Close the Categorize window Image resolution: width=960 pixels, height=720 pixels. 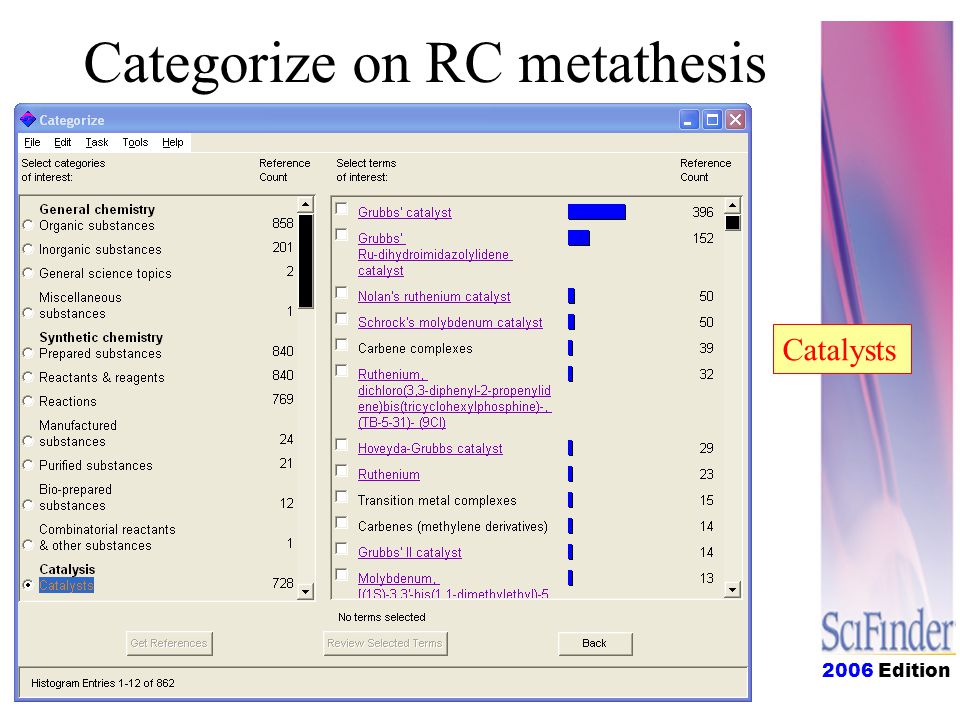[735, 119]
